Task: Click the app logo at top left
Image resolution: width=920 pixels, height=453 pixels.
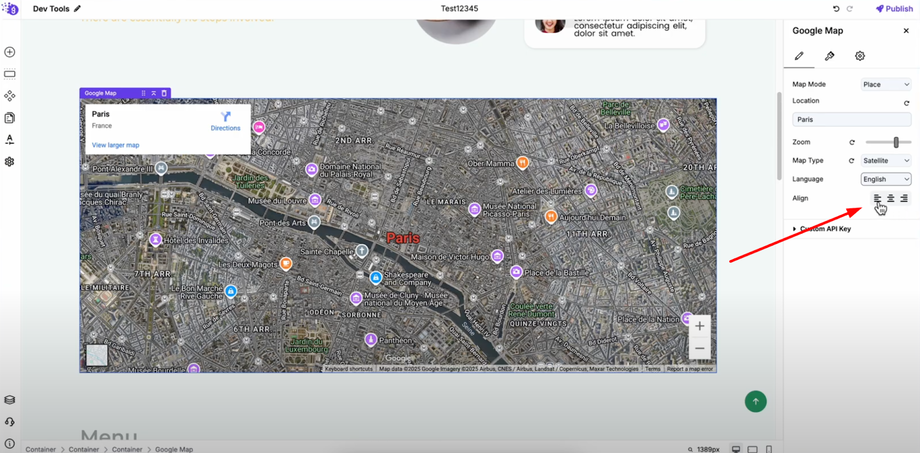Action: tap(9, 9)
